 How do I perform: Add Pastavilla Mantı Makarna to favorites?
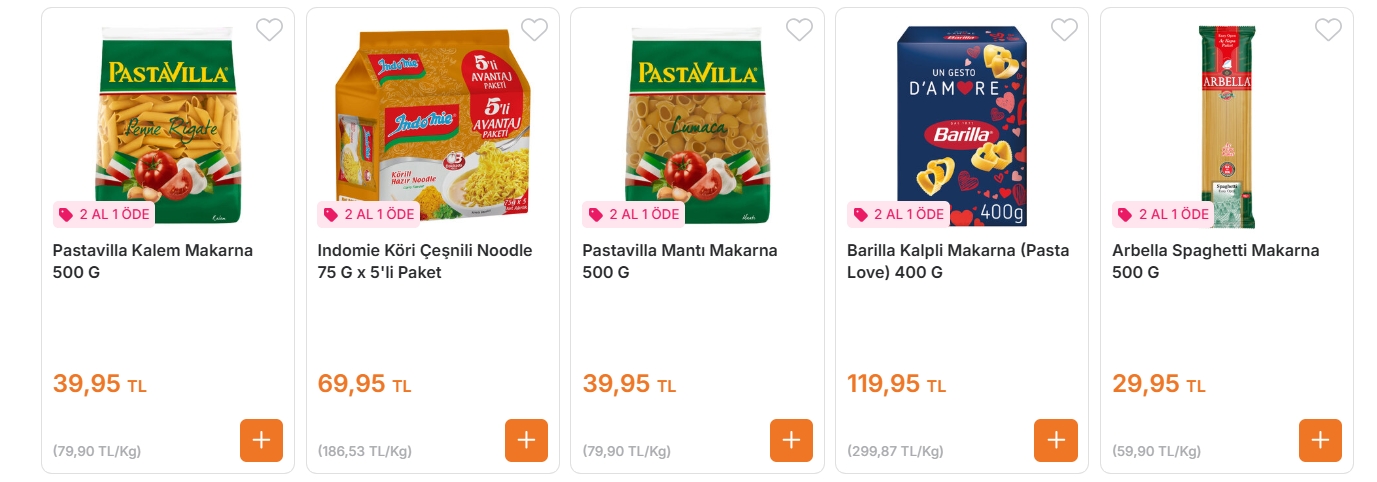(799, 30)
